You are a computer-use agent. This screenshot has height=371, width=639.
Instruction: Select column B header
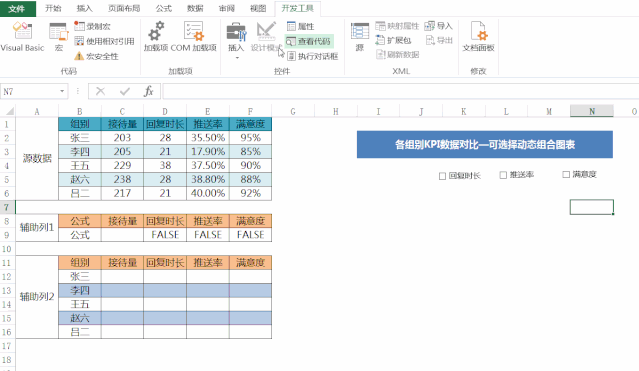pyautogui.click(x=79, y=111)
